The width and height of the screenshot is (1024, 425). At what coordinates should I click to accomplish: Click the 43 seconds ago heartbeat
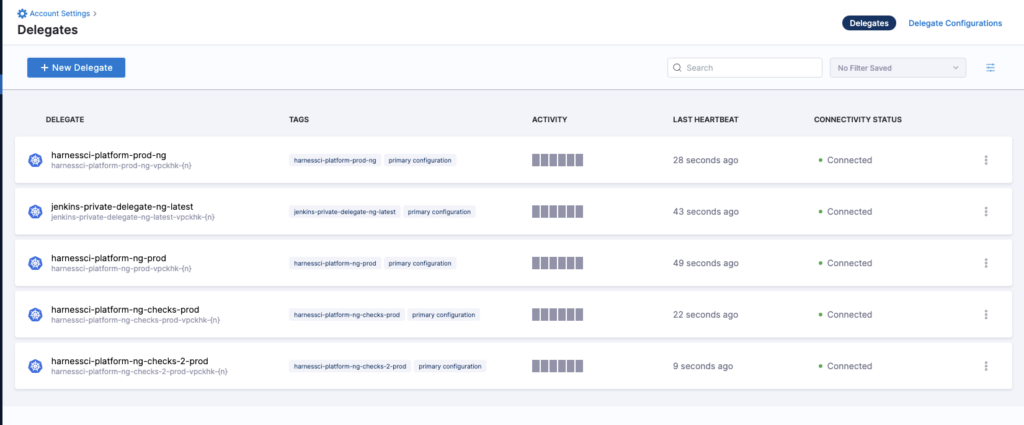[x=706, y=212]
